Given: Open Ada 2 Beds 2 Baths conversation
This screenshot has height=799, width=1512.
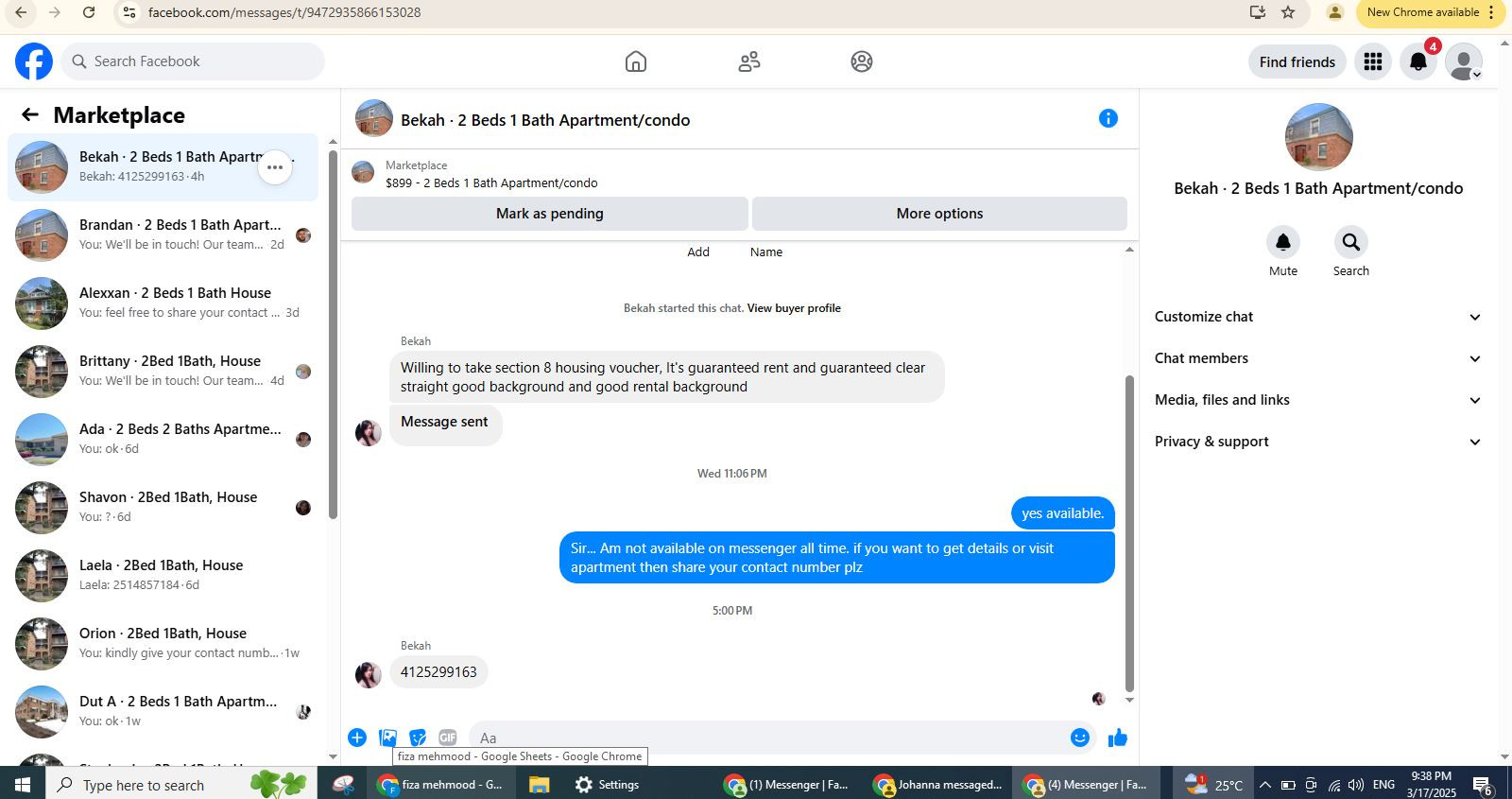Looking at the screenshot, I should pos(163,439).
